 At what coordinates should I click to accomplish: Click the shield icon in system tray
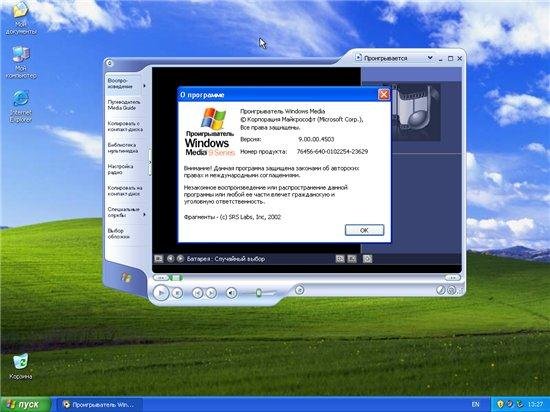501,404
